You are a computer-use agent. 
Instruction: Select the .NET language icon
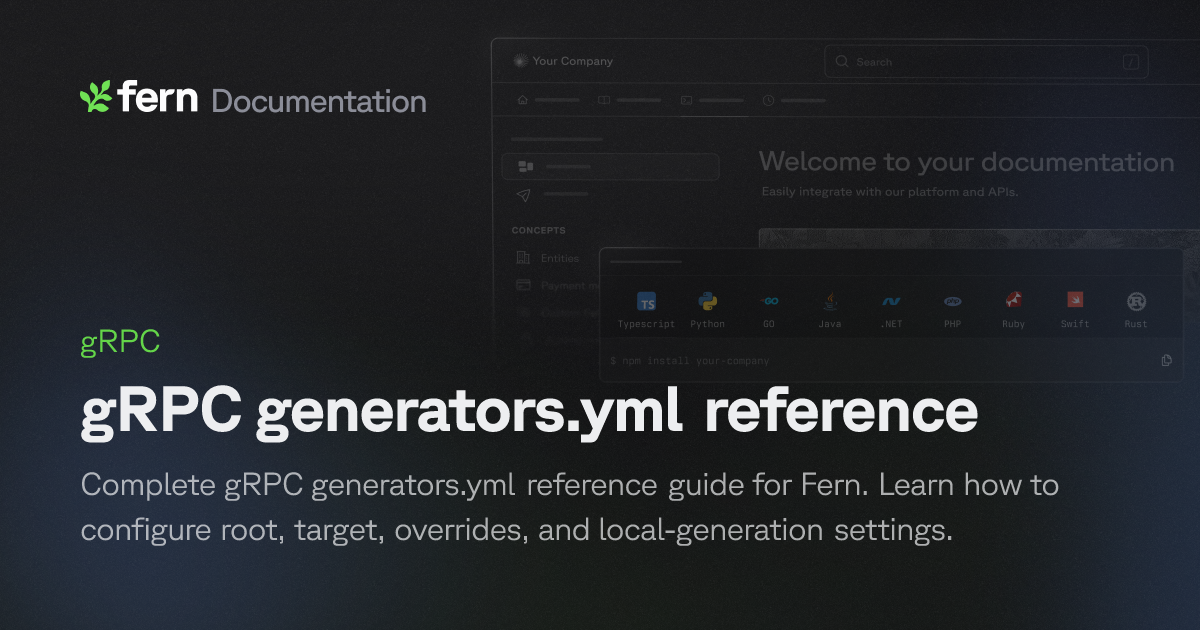pos(891,301)
